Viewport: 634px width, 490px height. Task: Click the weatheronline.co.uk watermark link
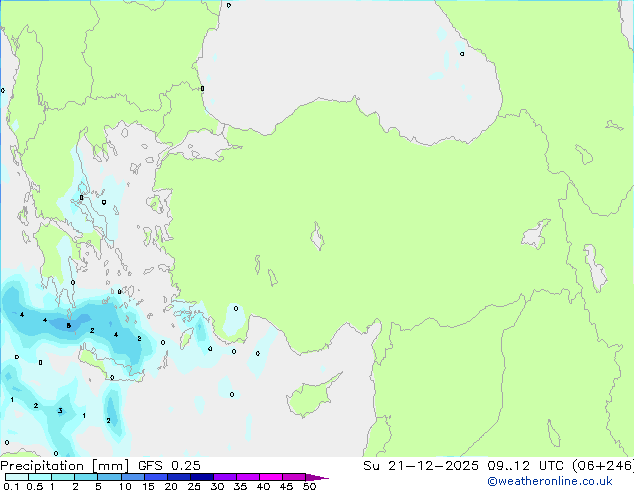click(x=563, y=481)
